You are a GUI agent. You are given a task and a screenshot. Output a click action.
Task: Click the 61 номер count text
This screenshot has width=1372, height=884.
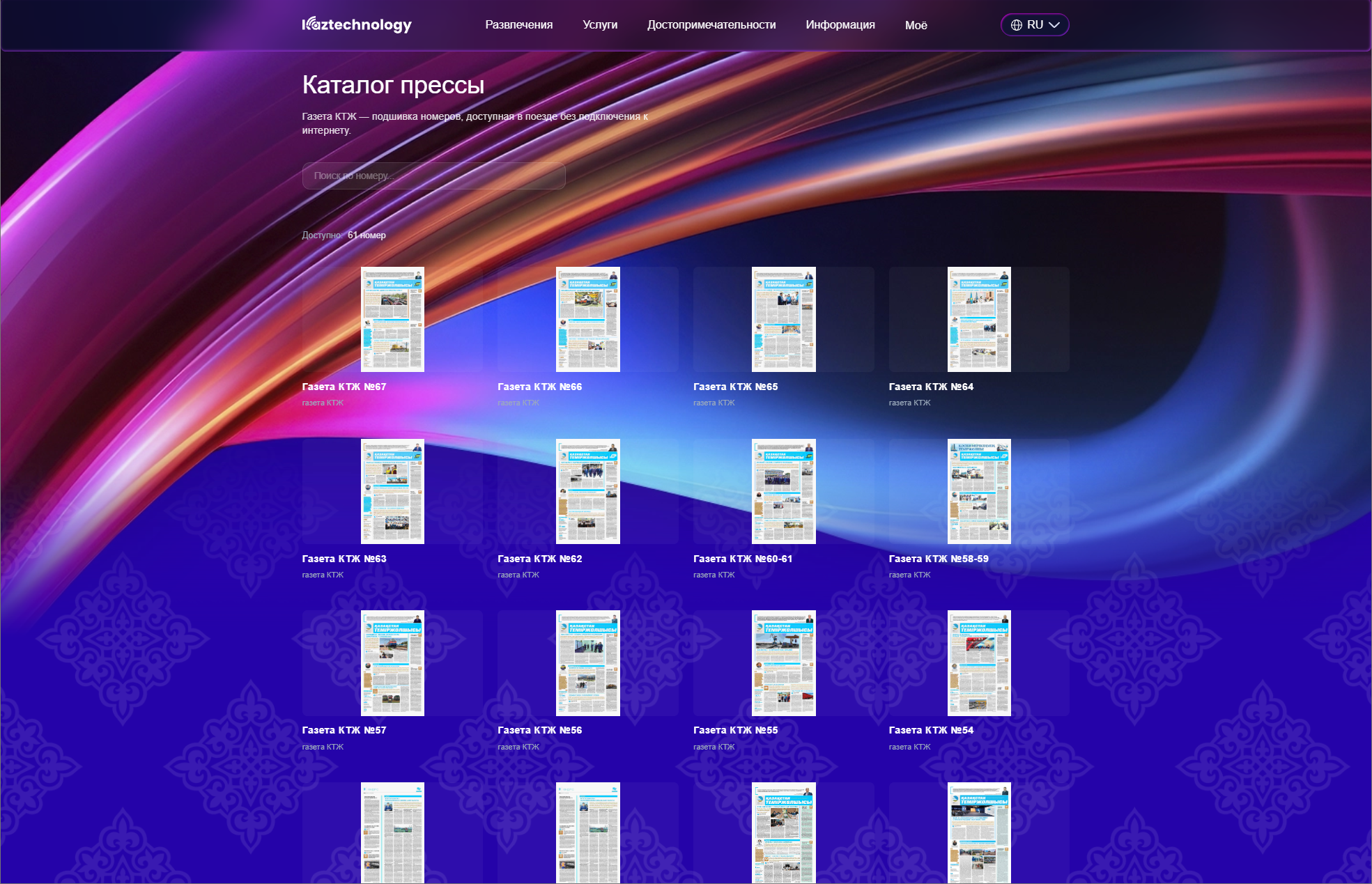click(x=367, y=235)
